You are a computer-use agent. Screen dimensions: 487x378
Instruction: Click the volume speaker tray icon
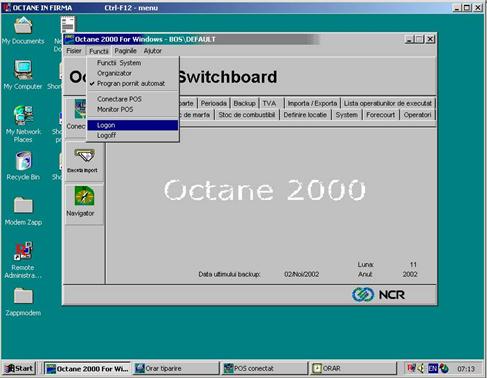421,368
